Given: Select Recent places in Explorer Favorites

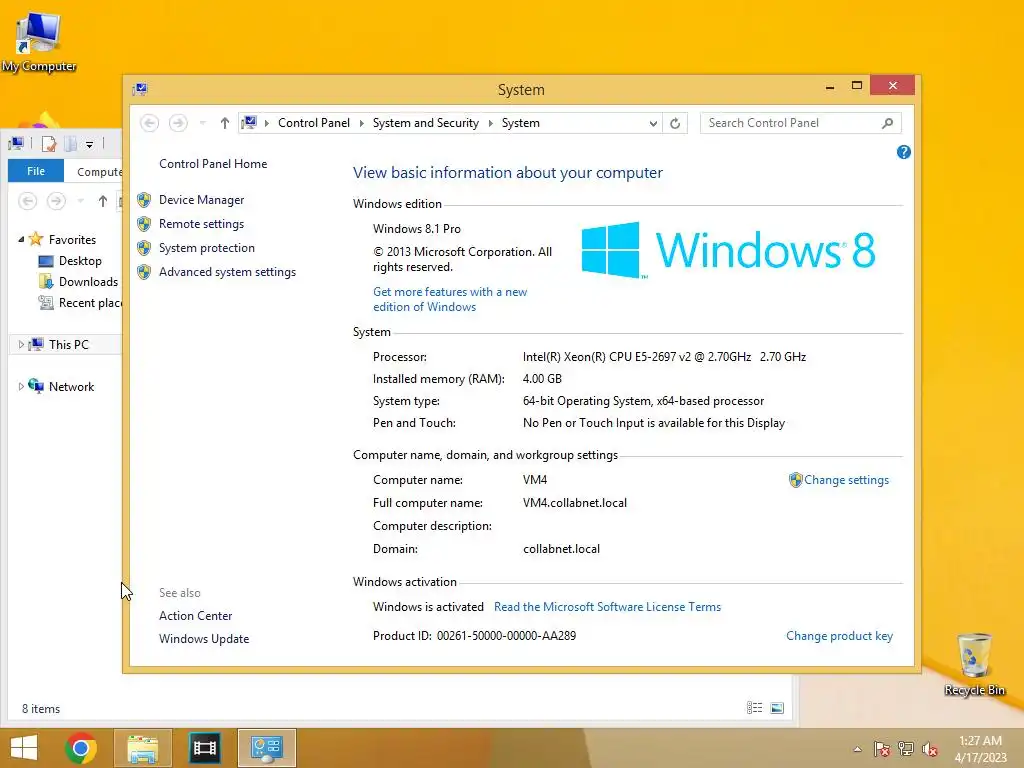Looking at the screenshot, I should [80, 303].
